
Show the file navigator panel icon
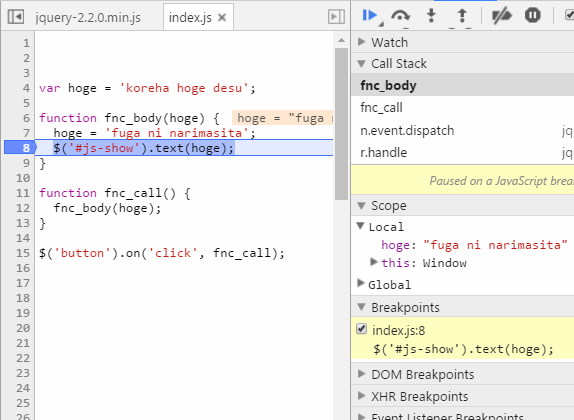tap(16, 16)
